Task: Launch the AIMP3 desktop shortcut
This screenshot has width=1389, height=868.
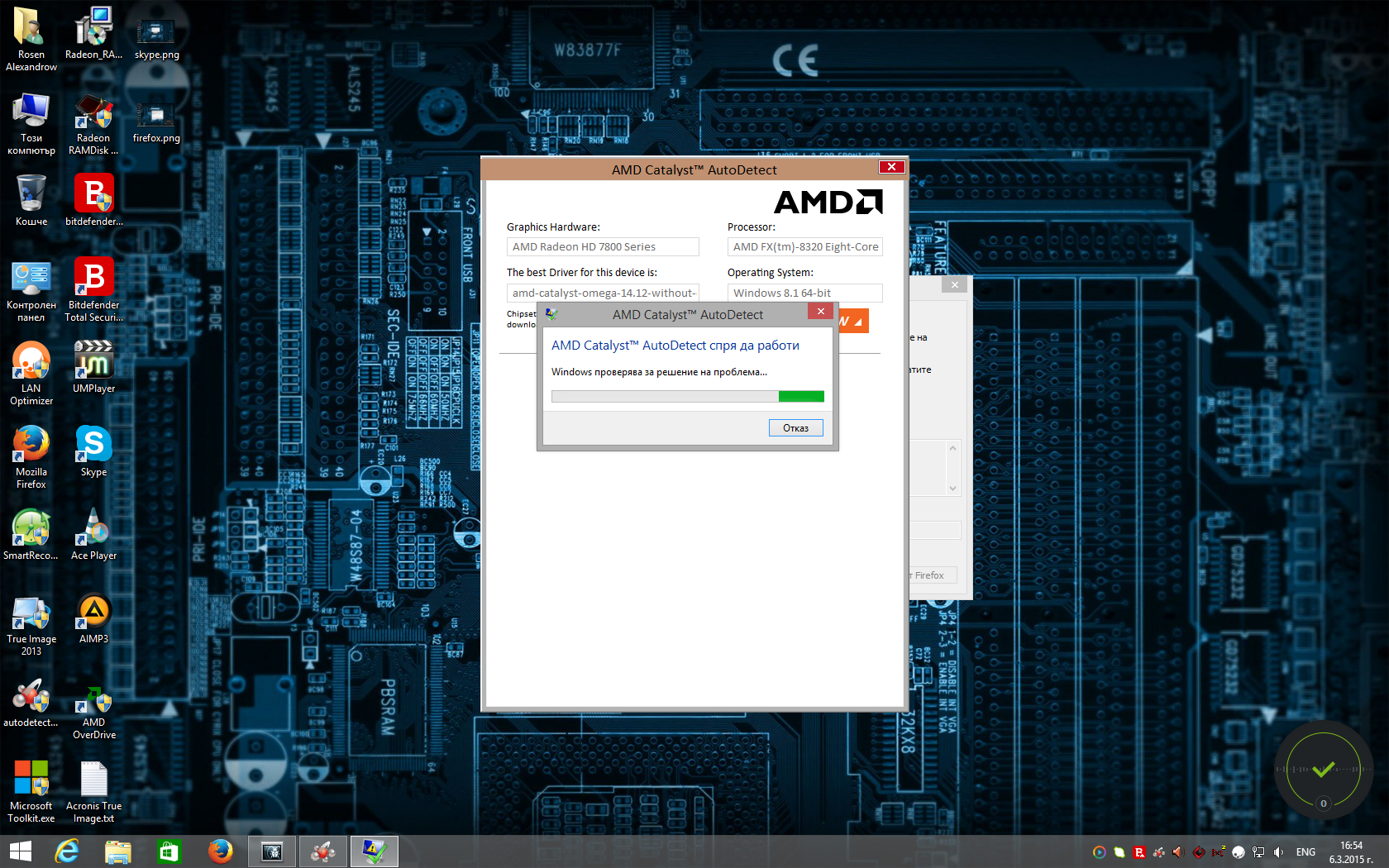Action: (x=93, y=618)
